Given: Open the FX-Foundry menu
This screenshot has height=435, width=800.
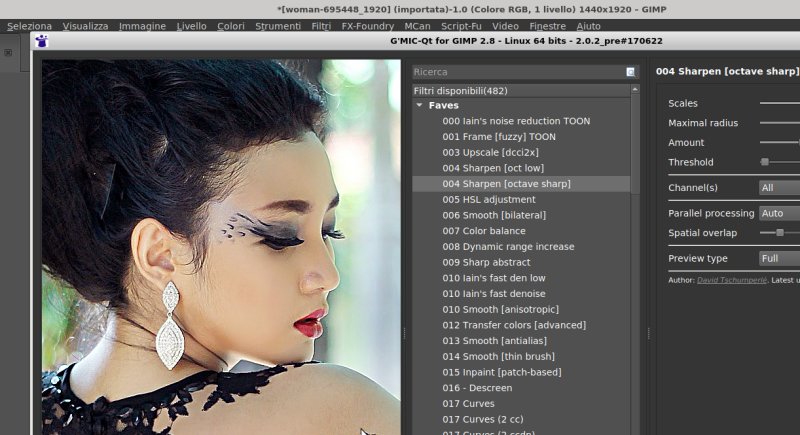Looking at the screenshot, I should (x=367, y=26).
